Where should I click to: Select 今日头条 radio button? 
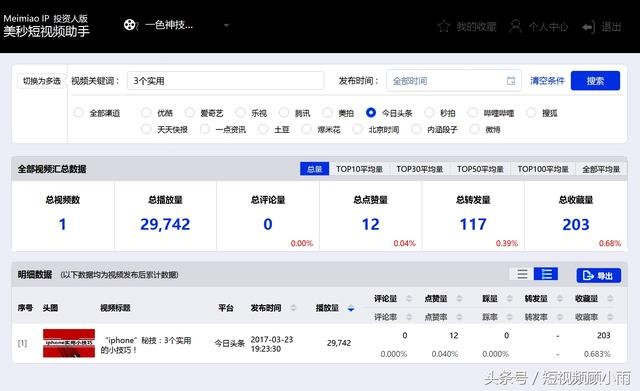371,113
